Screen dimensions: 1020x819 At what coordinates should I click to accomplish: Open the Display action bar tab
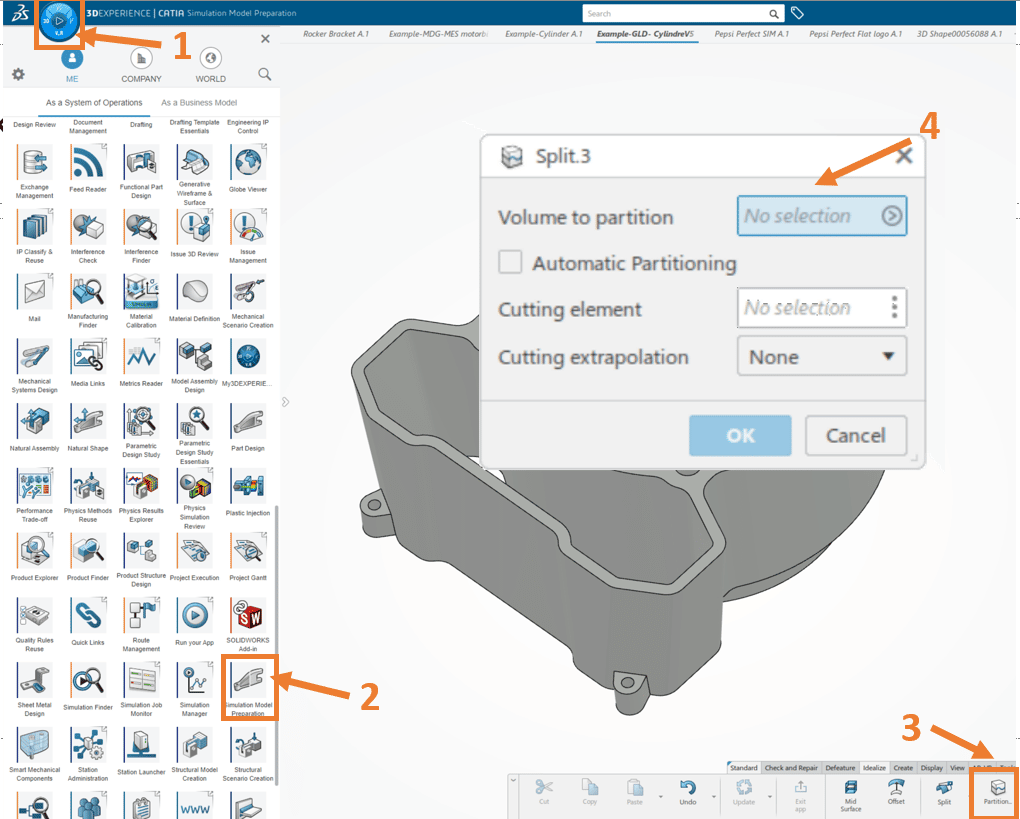pyautogui.click(x=932, y=768)
